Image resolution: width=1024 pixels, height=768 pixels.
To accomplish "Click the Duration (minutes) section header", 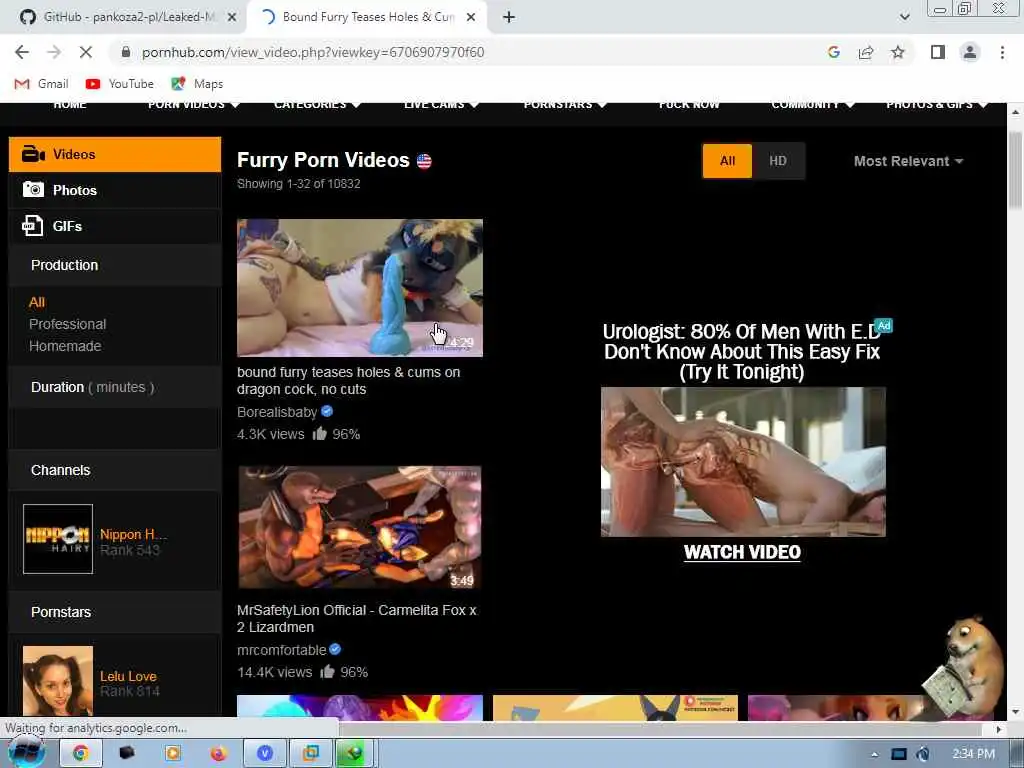I will [x=115, y=387].
